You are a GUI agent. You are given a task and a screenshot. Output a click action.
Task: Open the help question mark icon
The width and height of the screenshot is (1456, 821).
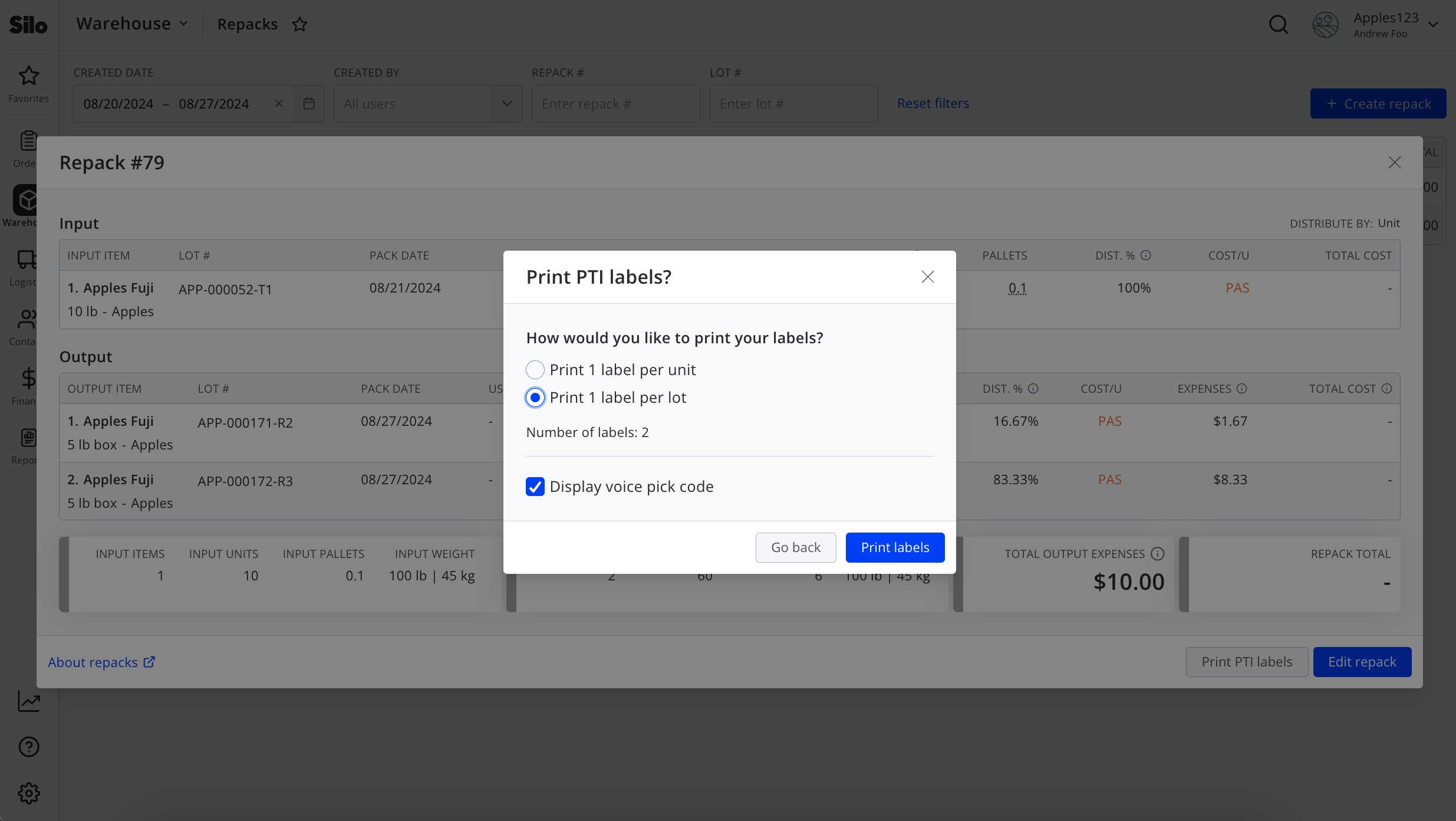click(29, 747)
